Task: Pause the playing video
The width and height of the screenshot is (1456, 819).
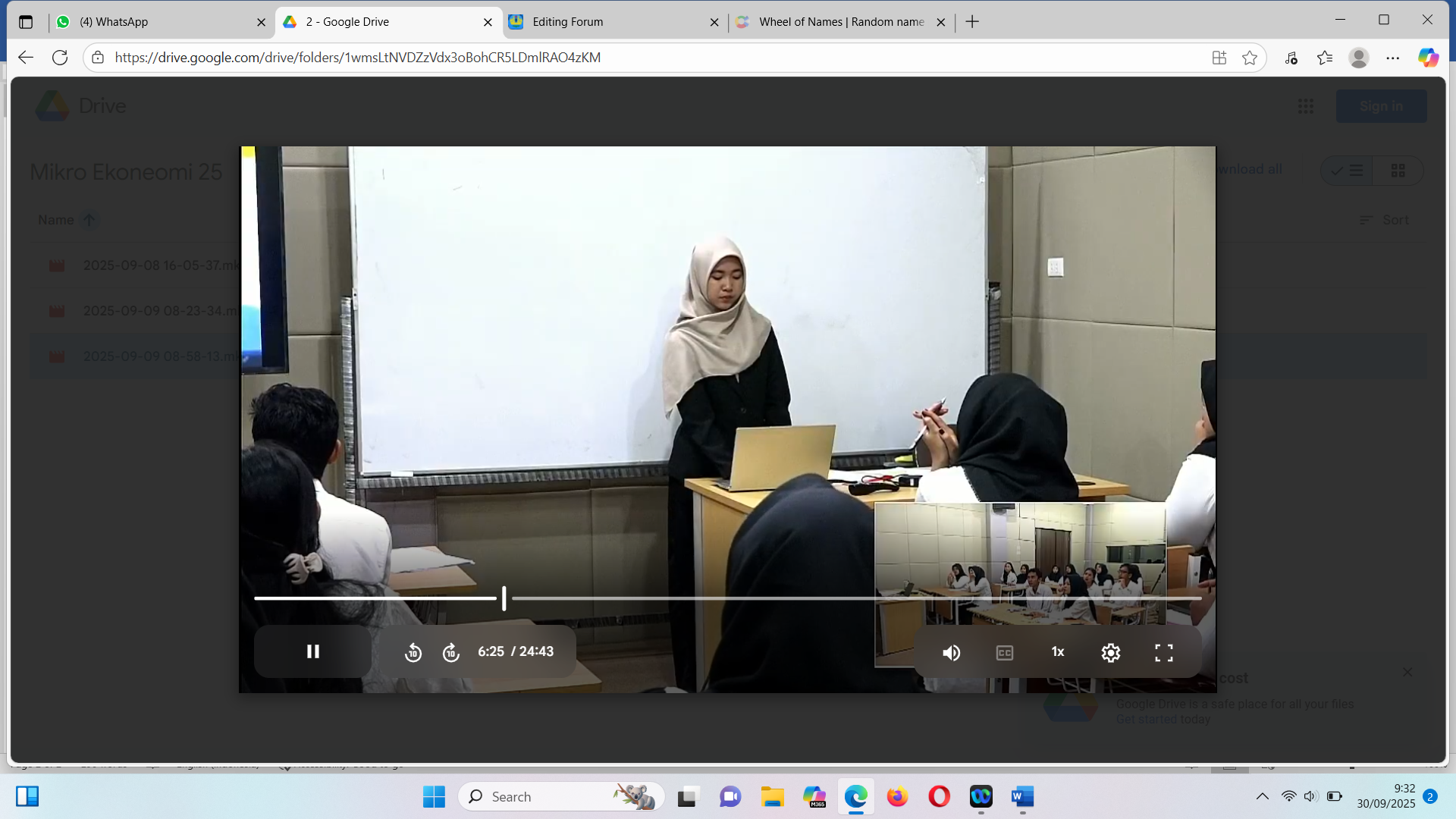Action: click(x=312, y=651)
